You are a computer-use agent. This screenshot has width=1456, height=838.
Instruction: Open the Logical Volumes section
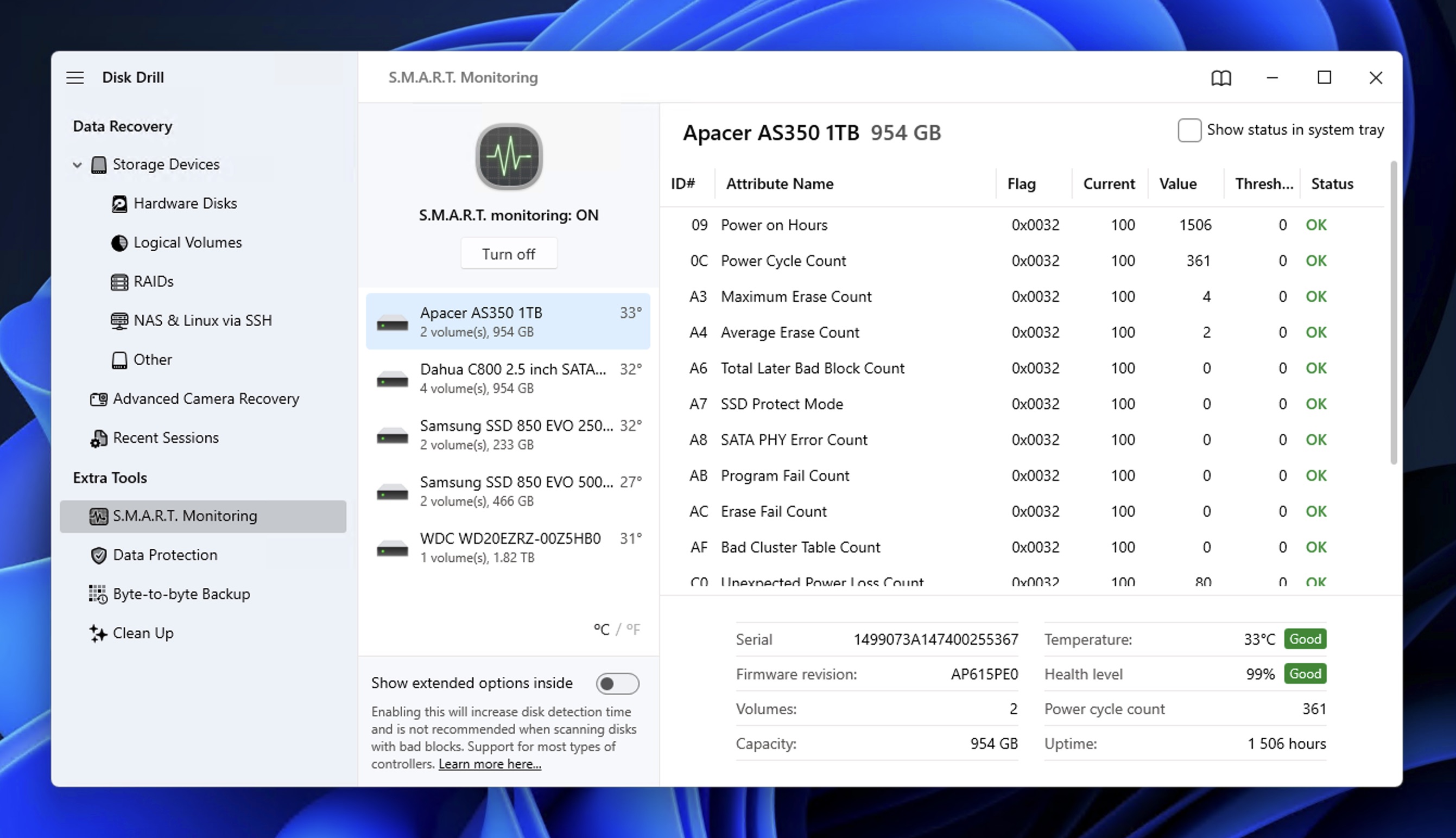click(x=187, y=242)
